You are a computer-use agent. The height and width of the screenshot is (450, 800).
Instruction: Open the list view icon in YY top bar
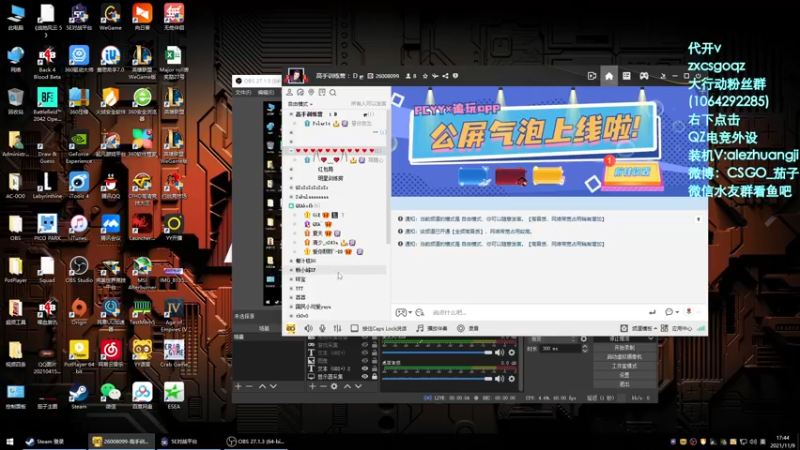click(627, 76)
